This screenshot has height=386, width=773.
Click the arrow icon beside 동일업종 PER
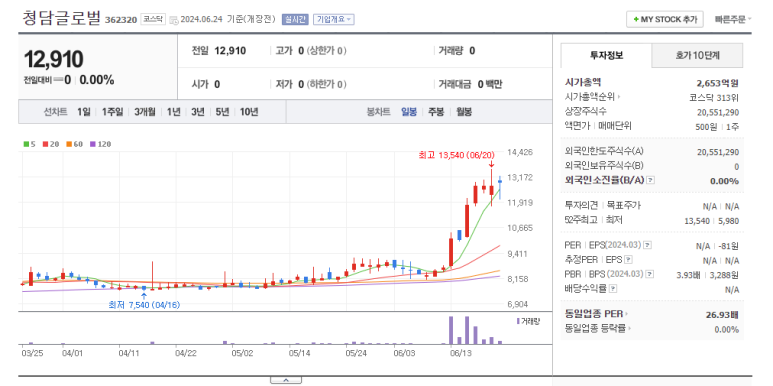[627, 314]
